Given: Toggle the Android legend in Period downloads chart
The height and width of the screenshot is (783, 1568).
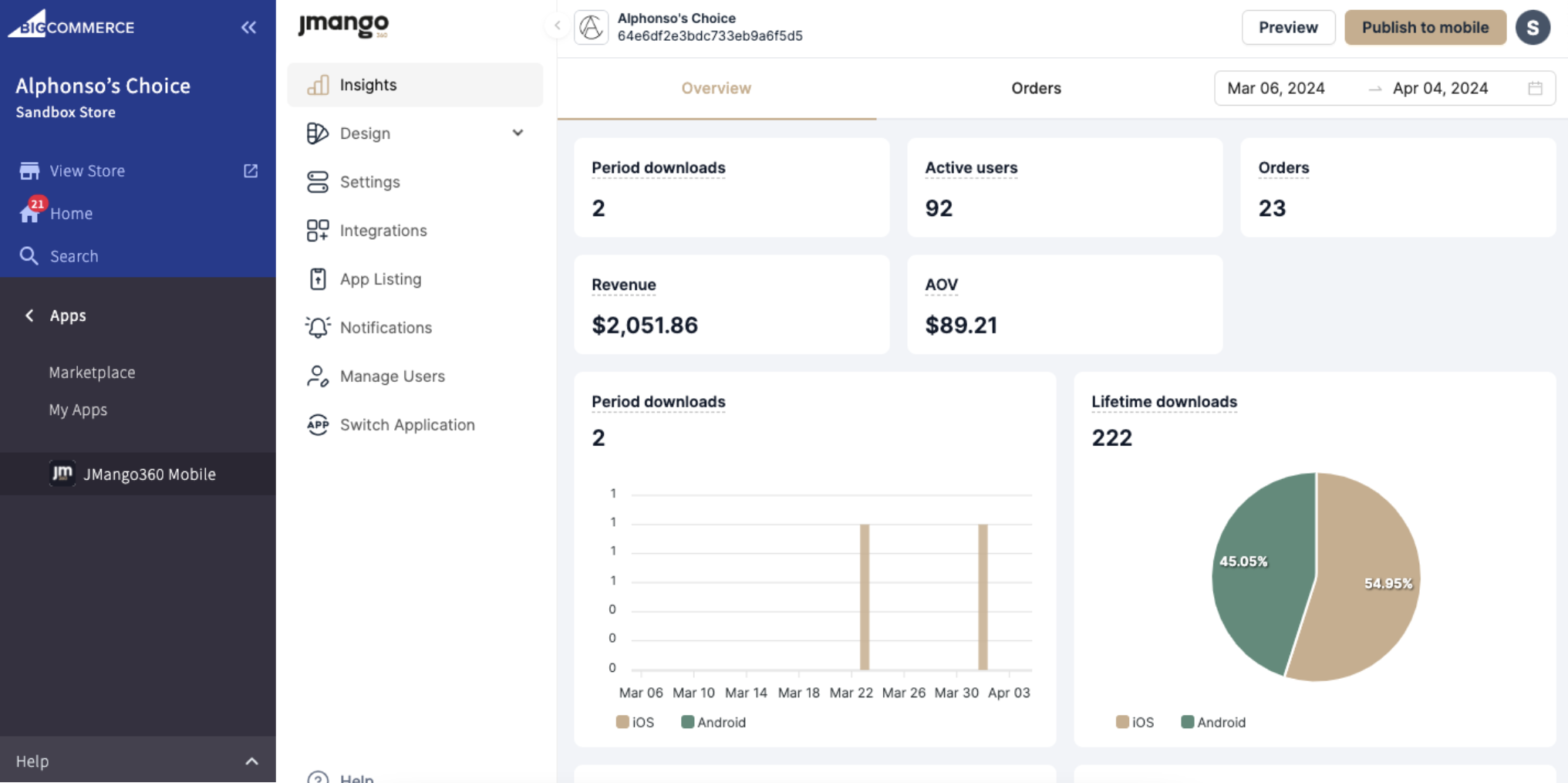Looking at the screenshot, I should coord(713,722).
